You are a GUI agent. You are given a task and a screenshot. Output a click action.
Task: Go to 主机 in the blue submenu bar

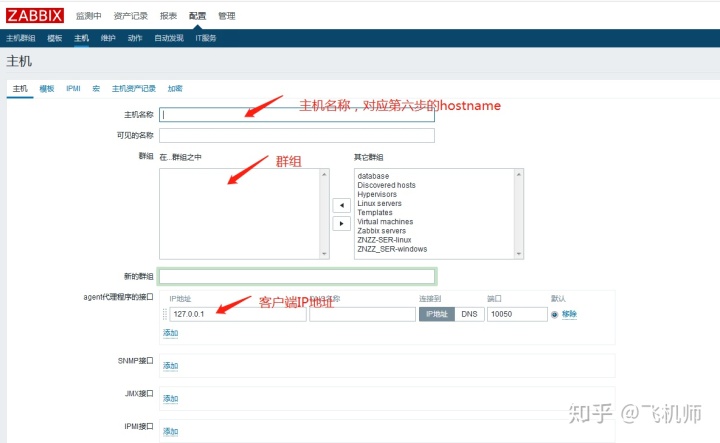[x=81, y=38]
